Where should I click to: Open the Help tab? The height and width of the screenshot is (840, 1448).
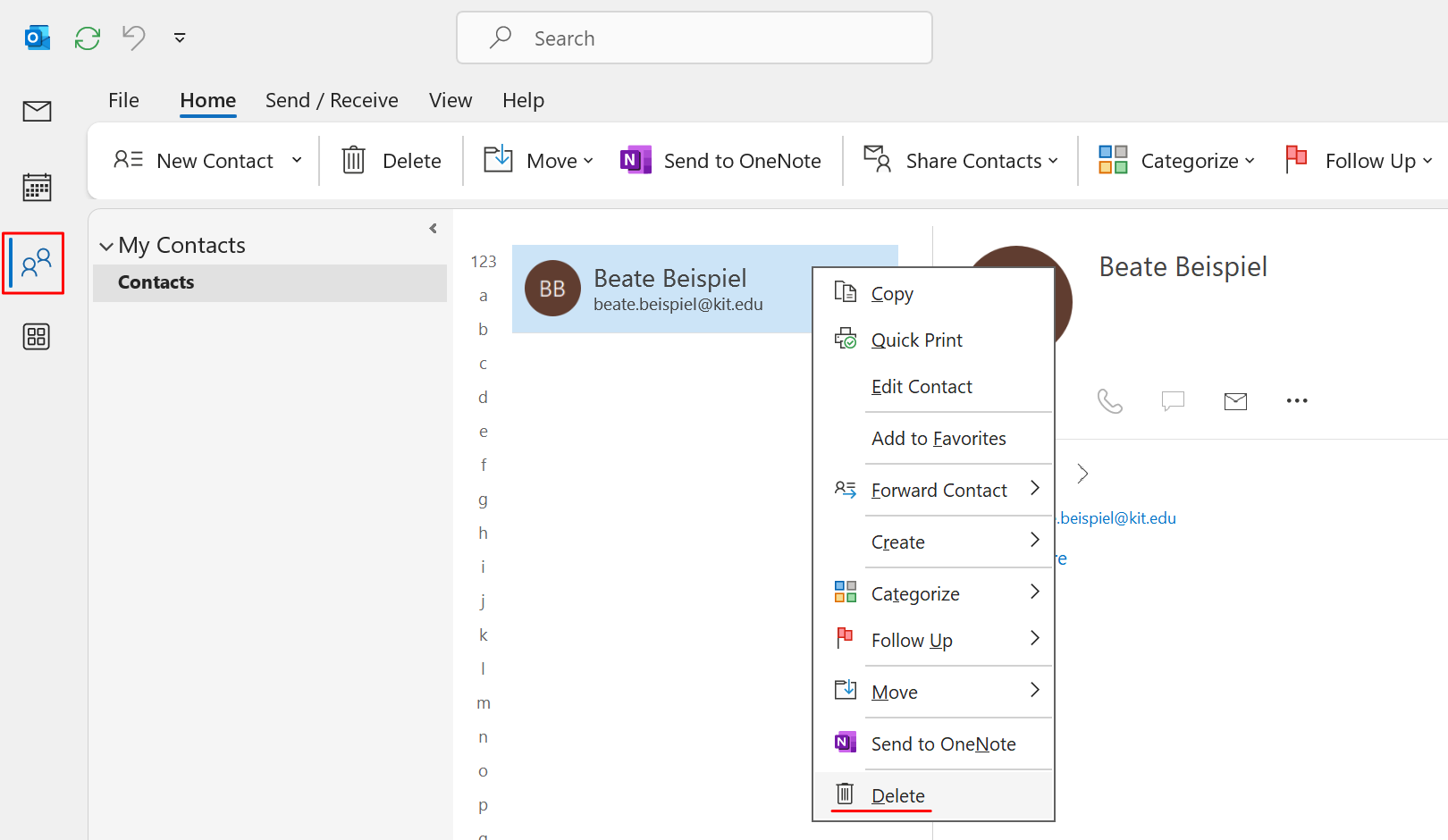(x=523, y=100)
